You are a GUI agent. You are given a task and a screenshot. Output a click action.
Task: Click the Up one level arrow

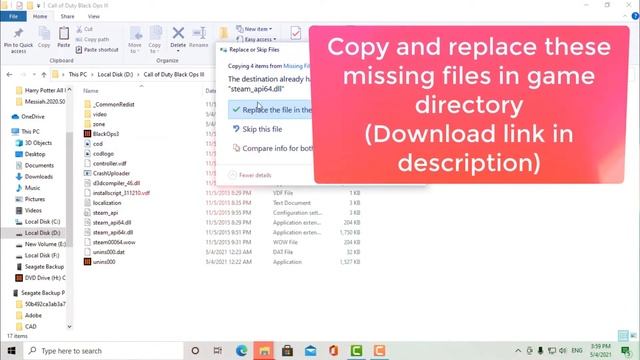[x=44, y=75]
